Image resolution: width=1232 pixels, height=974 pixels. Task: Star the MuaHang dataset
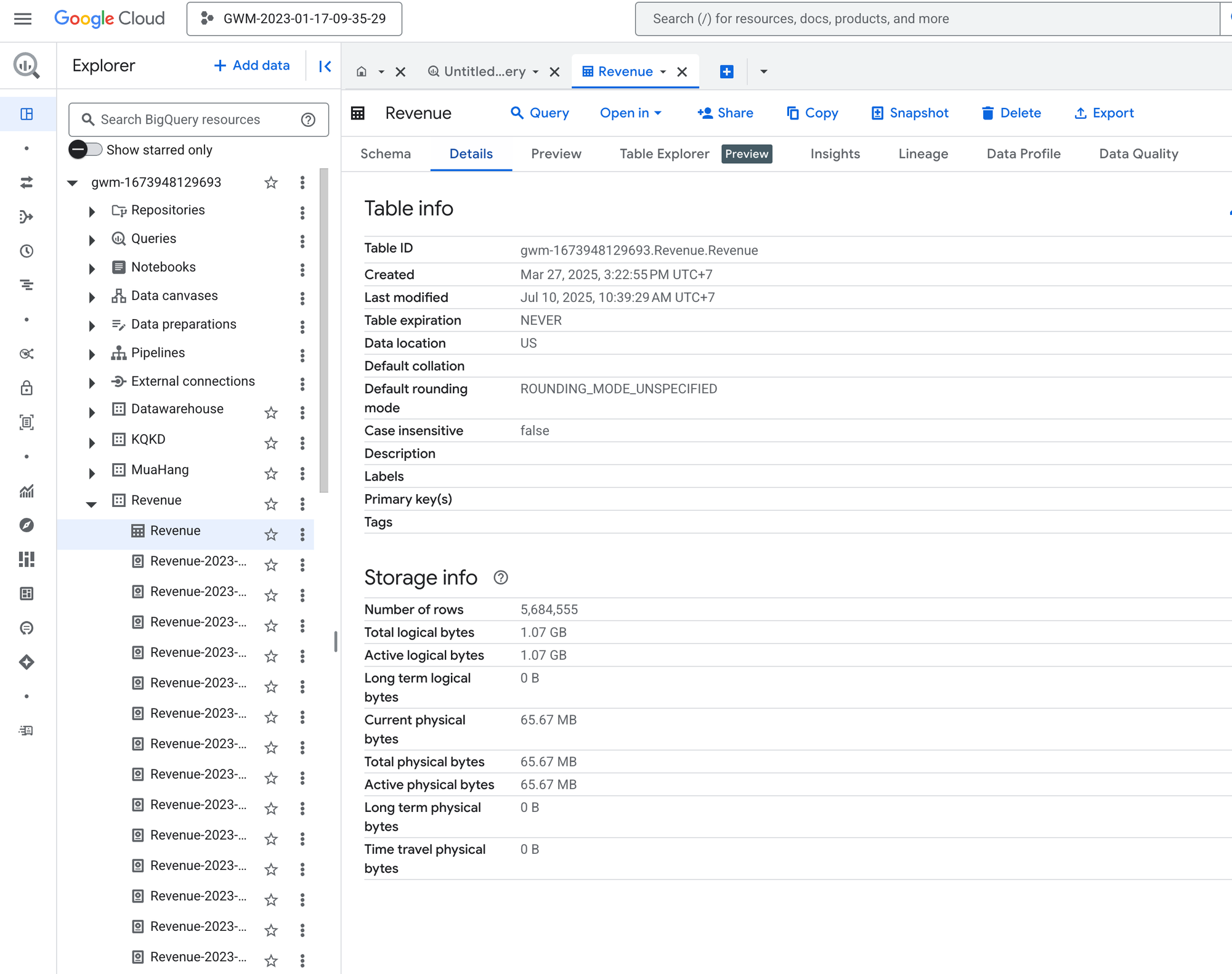(271, 473)
